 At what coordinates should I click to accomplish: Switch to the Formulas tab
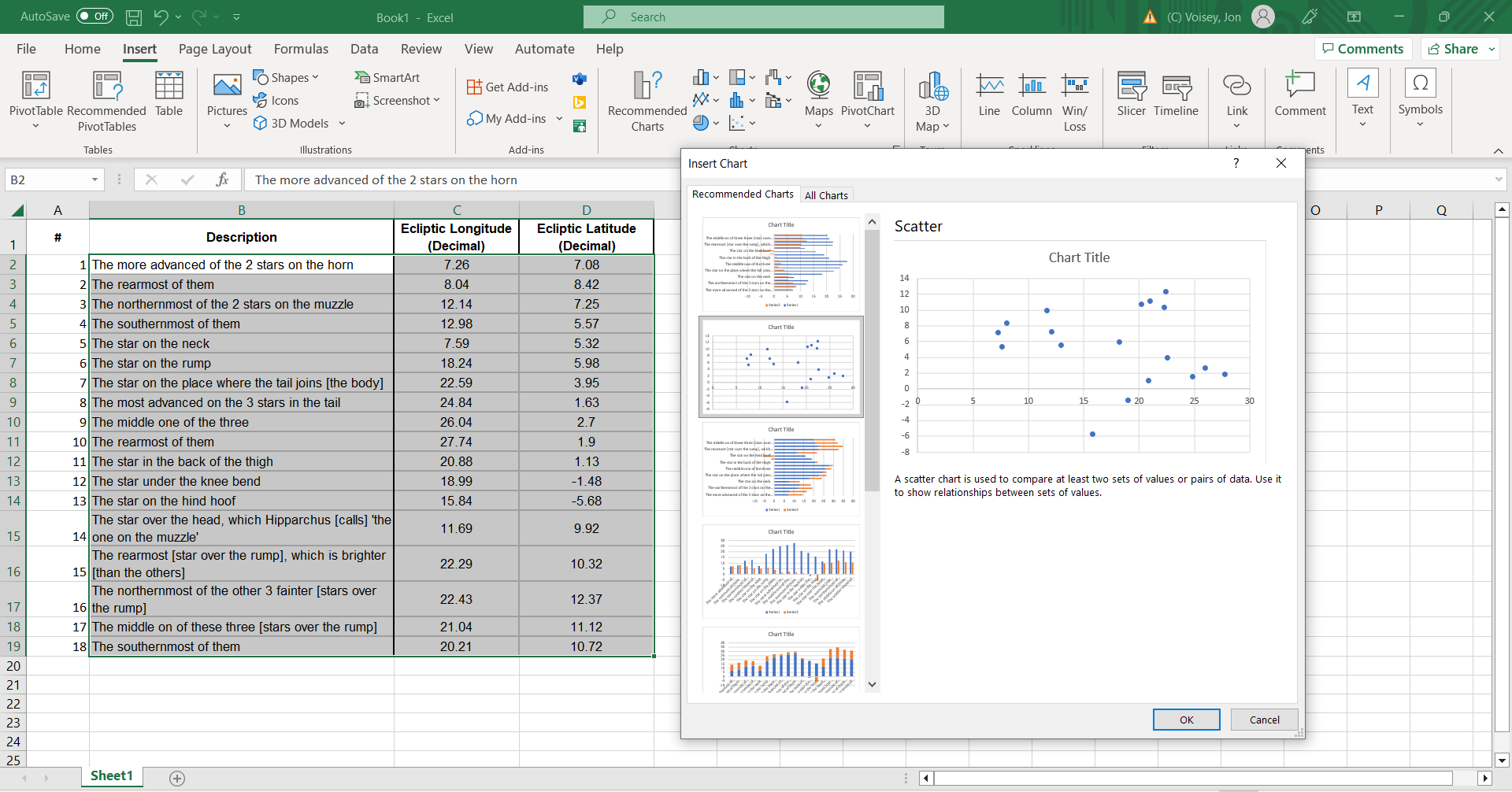(x=301, y=49)
